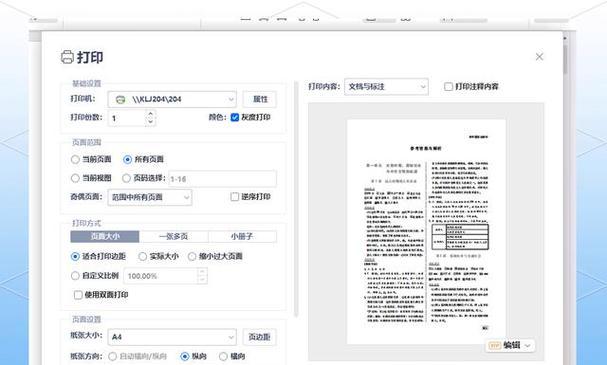Screen dimensions: 607x365
Task: Select 实际大小 radio option
Action: [142, 256]
